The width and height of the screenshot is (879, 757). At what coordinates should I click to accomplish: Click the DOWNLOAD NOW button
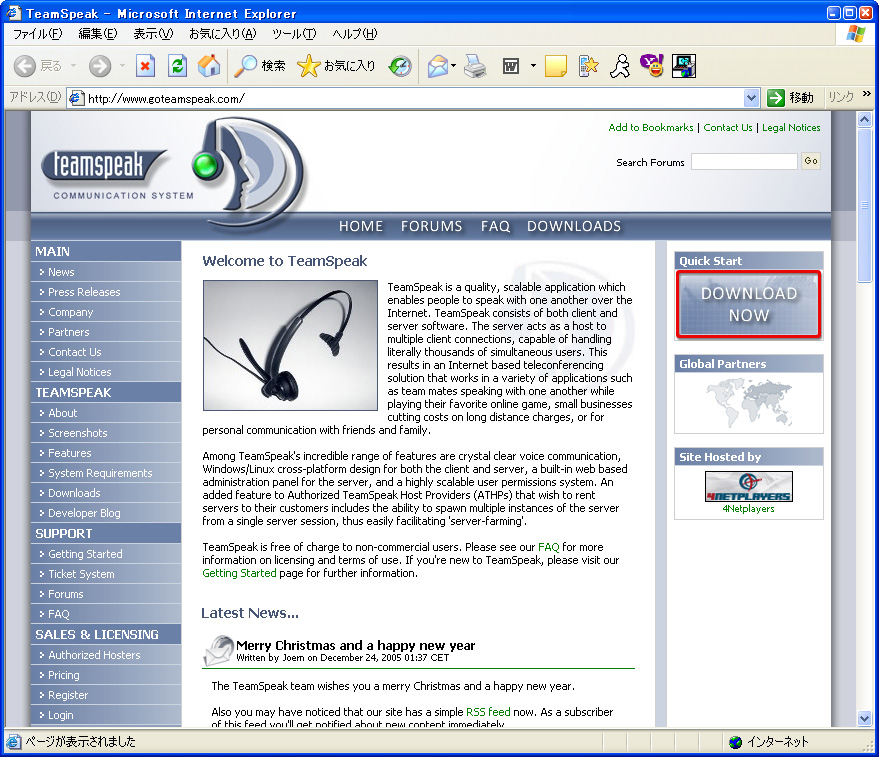coord(749,304)
